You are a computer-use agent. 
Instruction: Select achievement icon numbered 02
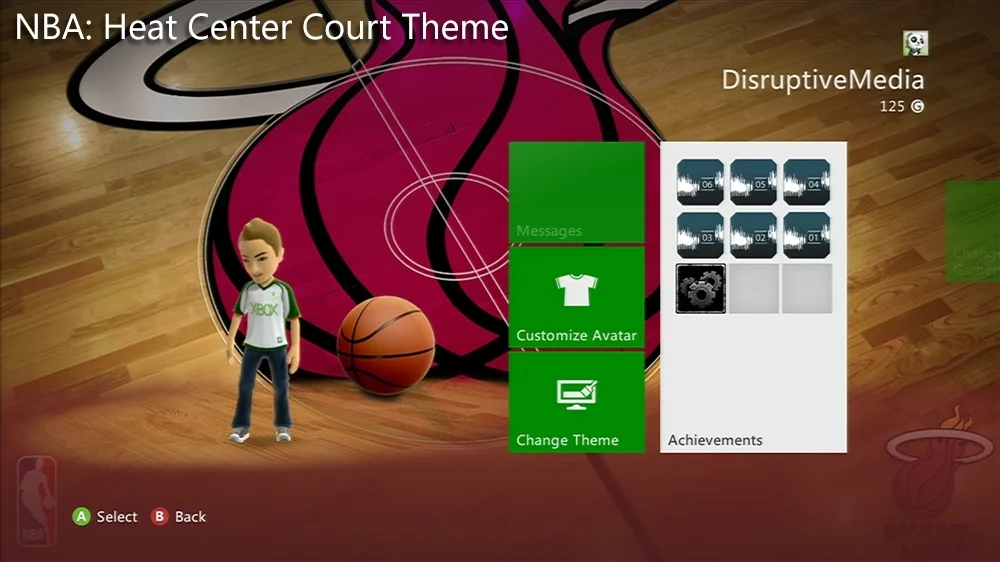(753, 235)
